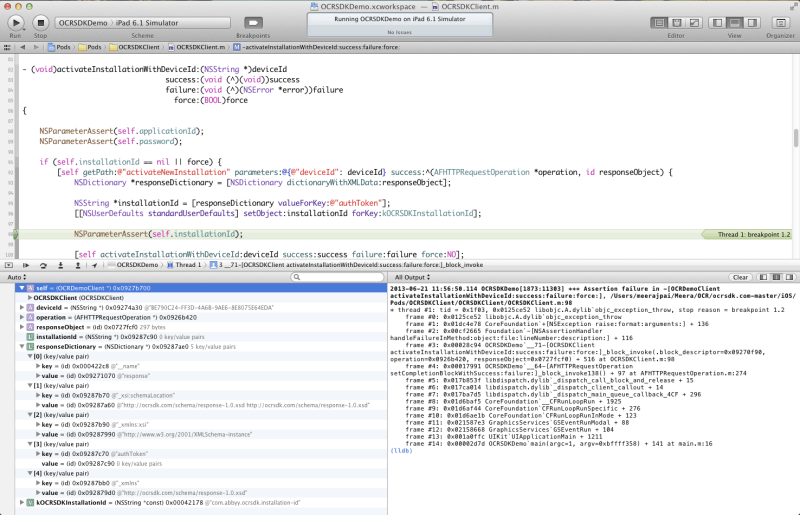Click the variables search field
The width and height of the screenshot is (800, 515).
pyautogui.click(x=337, y=277)
